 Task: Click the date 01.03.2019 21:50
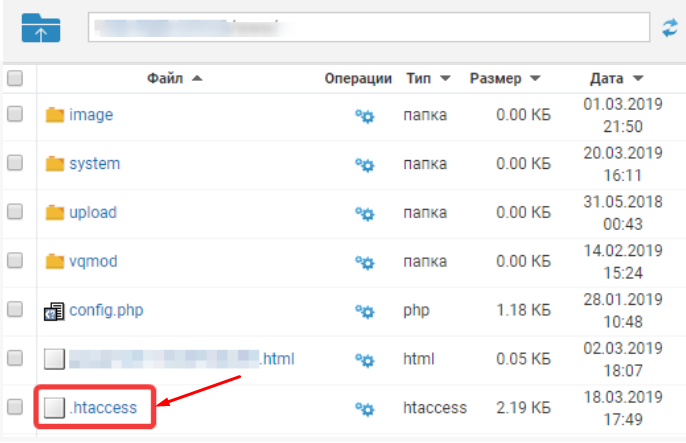[623, 115]
